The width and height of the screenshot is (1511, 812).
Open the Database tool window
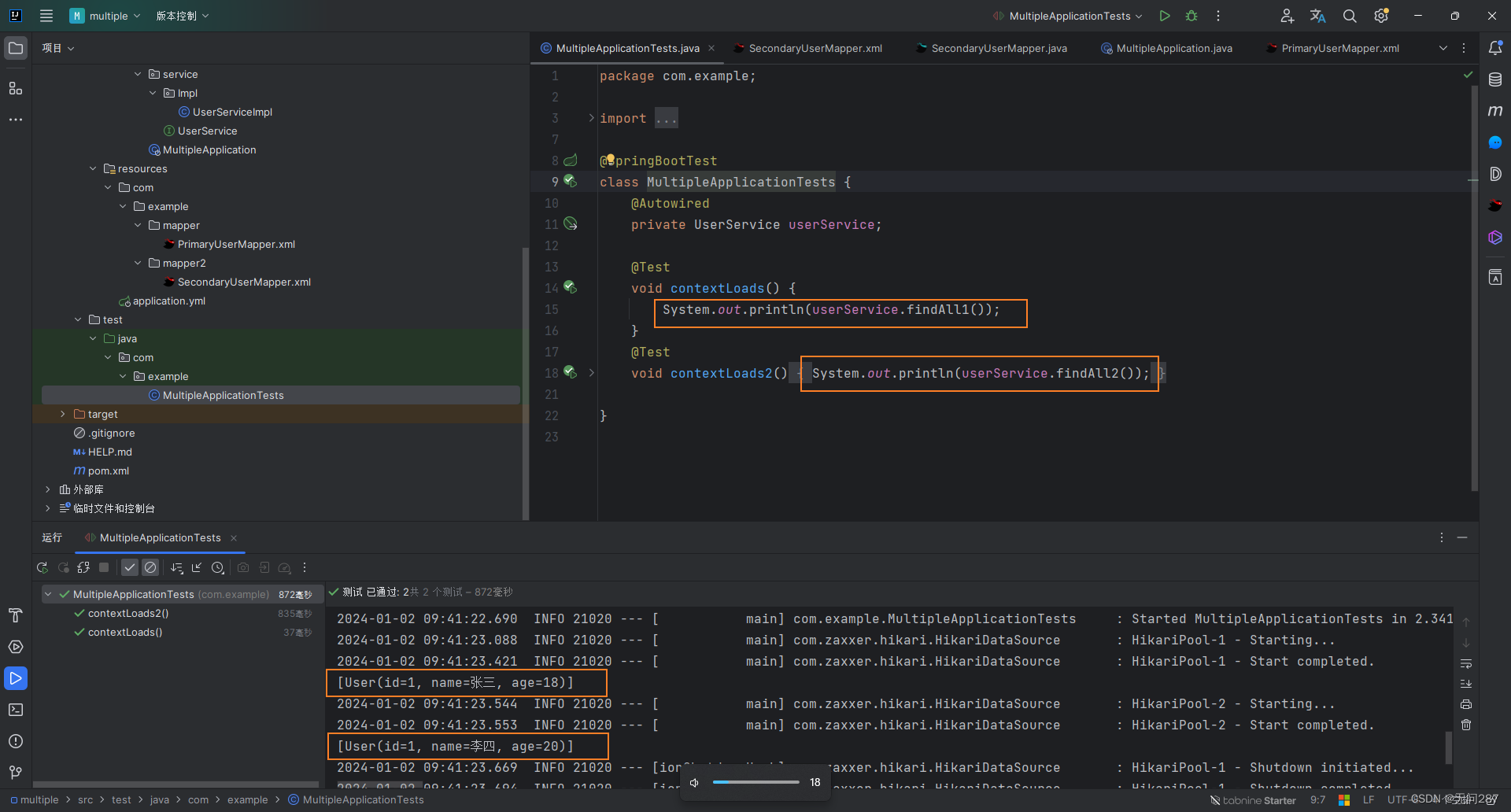[1495, 79]
